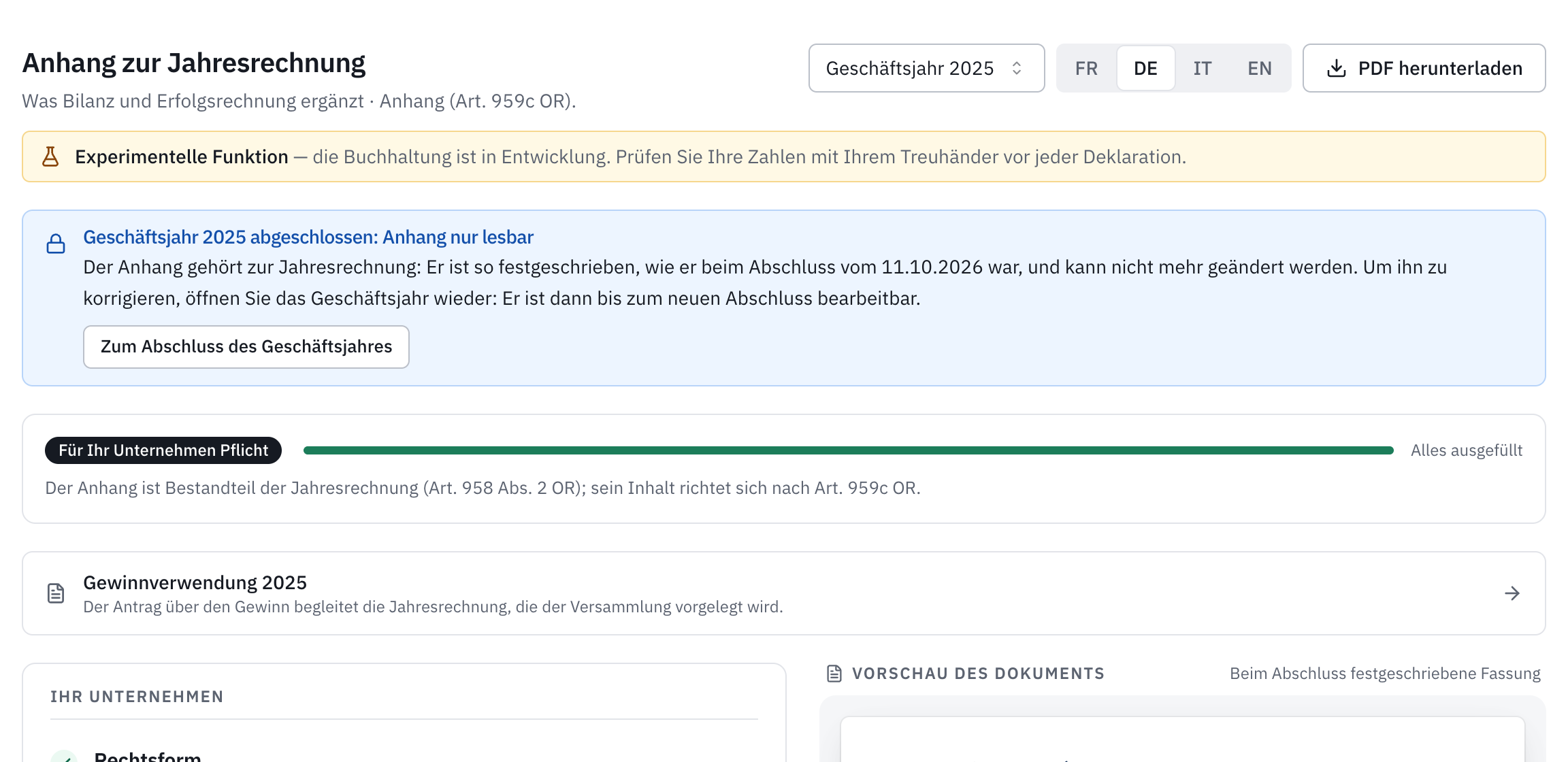Click the document icon beside Vorschau des Dokuments
Image resolution: width=1568 pixels, height=762 pixels.
point(834,674)
